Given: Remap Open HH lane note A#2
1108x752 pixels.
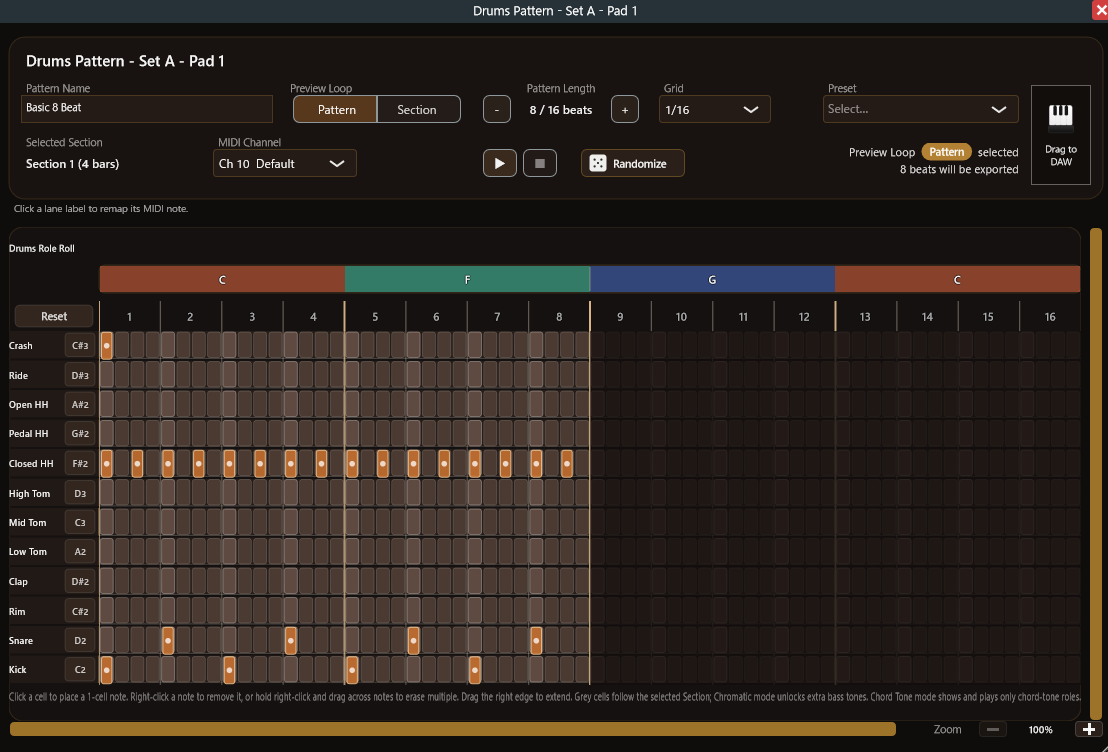Looking at the screenshot, I should pyautogui.click(x=80, y=405).
